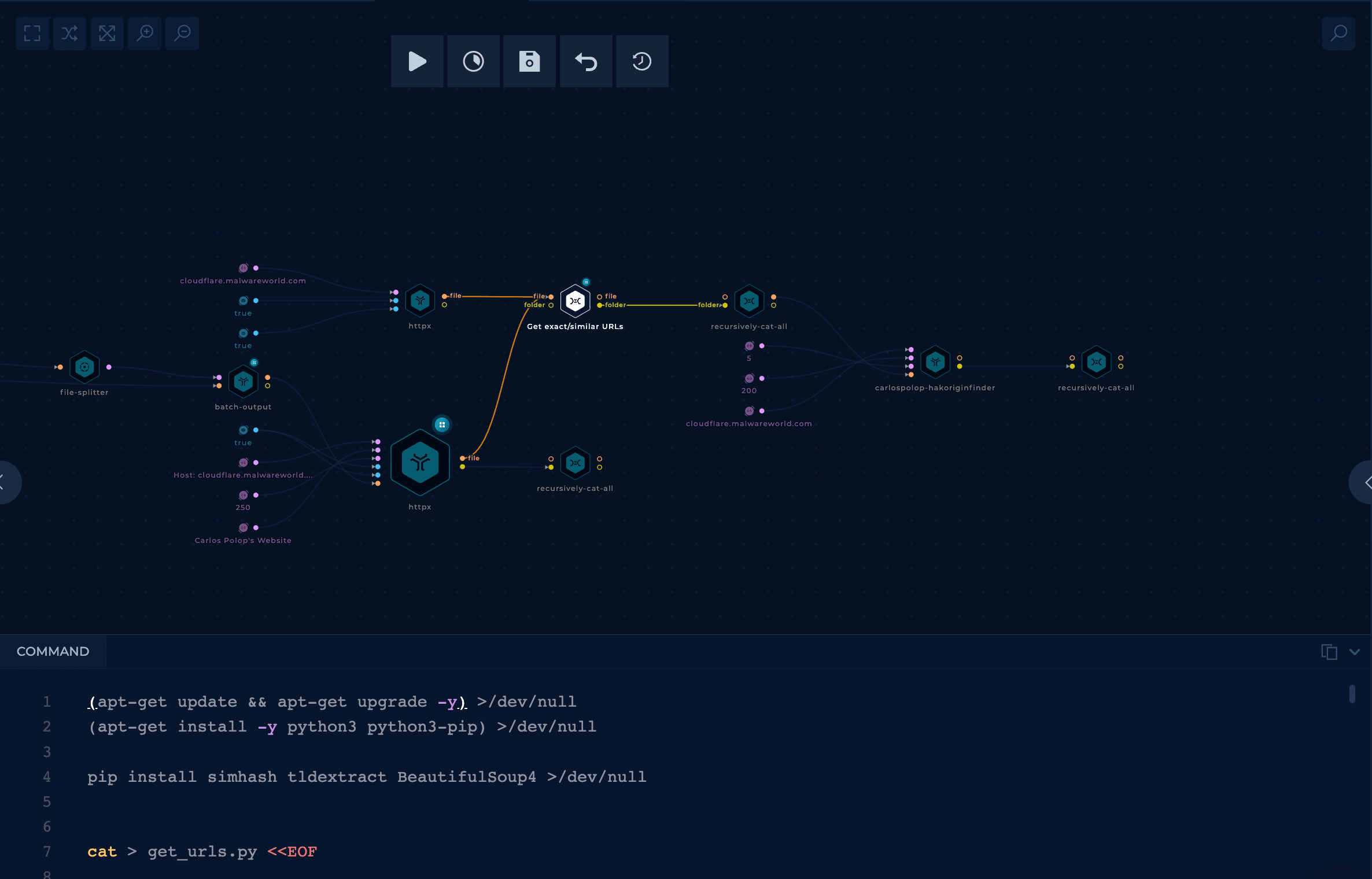Viewport: 1372px width, 879px height.
Task: Select the upper httpx node
Action: click(420, 301)
